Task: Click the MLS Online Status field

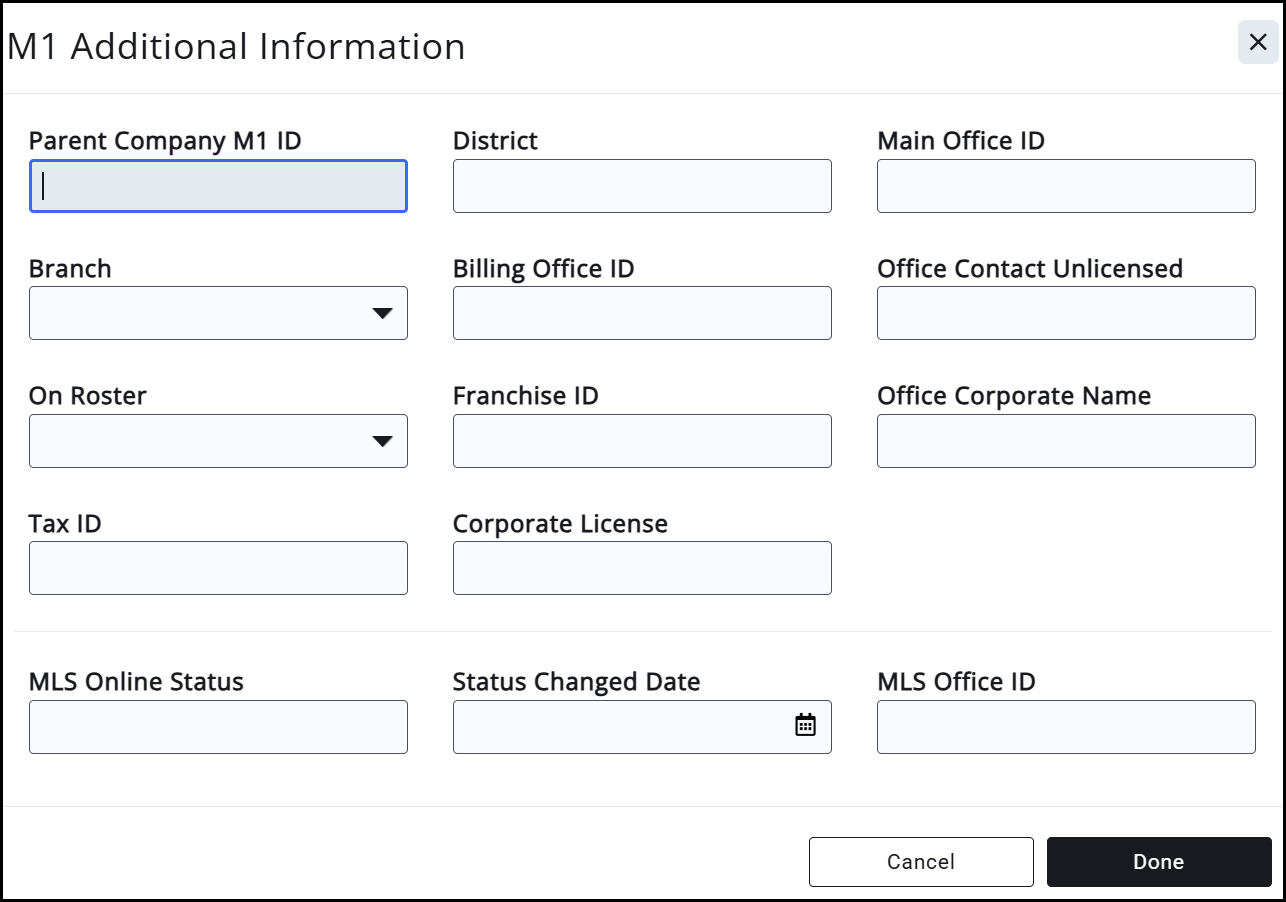Action: (x=218, y=727)
